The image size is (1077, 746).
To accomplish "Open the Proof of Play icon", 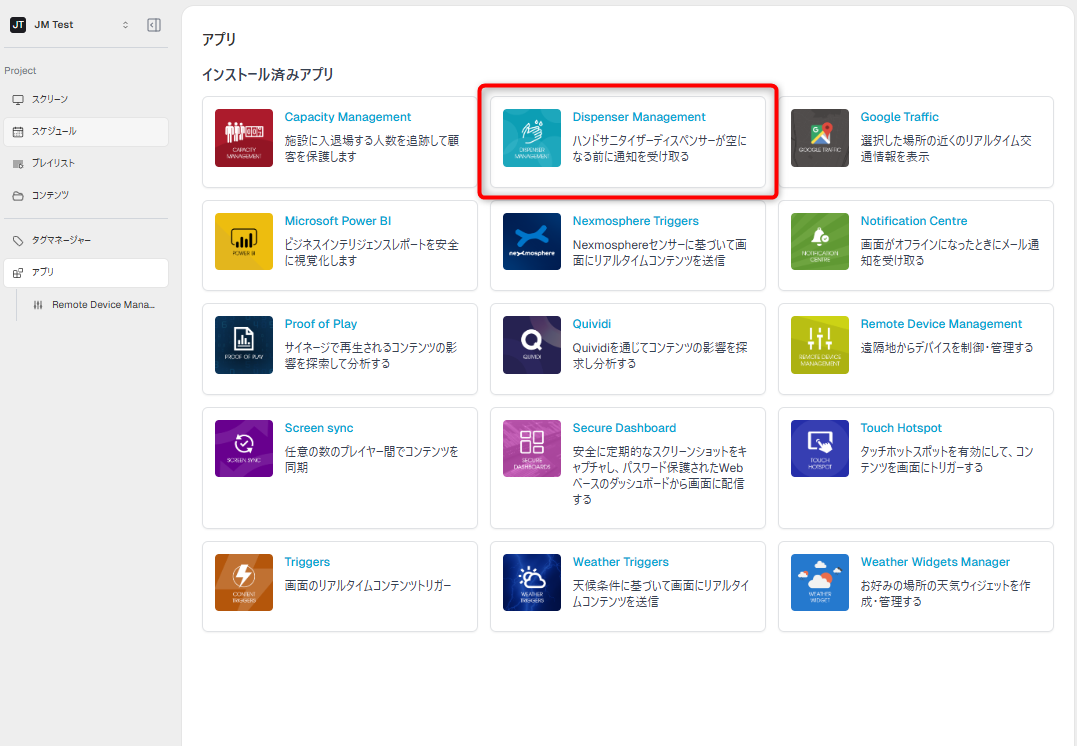I will [x=244, y=345].
